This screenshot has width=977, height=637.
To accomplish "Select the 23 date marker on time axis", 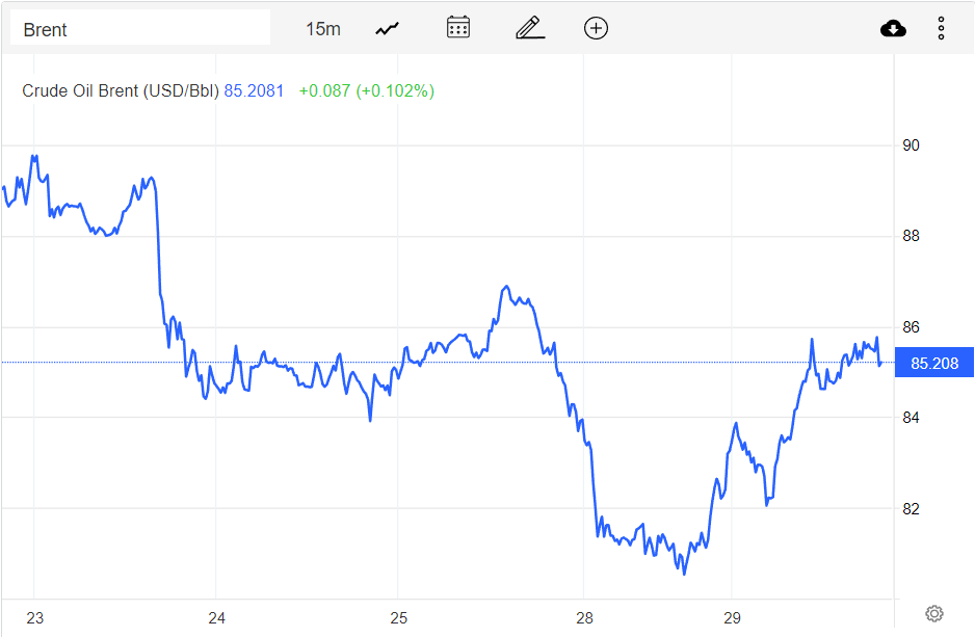I will (x=35, y=617).
